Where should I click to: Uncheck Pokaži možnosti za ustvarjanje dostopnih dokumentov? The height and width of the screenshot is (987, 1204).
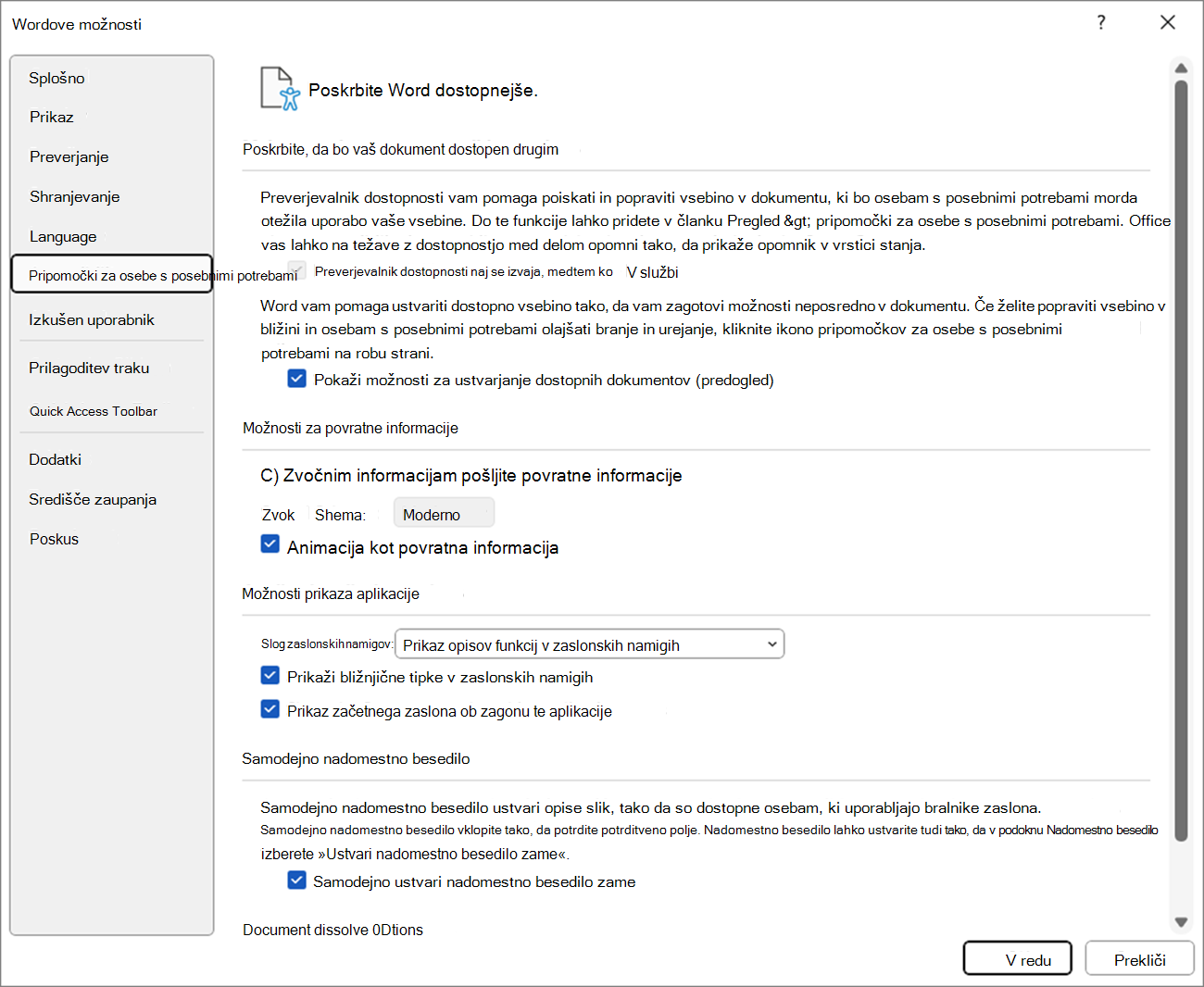pos(297,379)
